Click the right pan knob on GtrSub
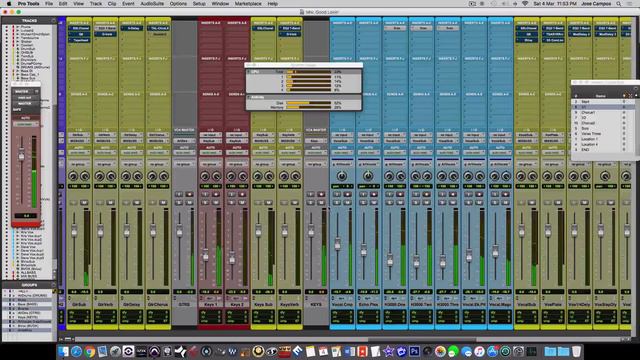Screen dimensions: 640x360 tap(85, 176)
